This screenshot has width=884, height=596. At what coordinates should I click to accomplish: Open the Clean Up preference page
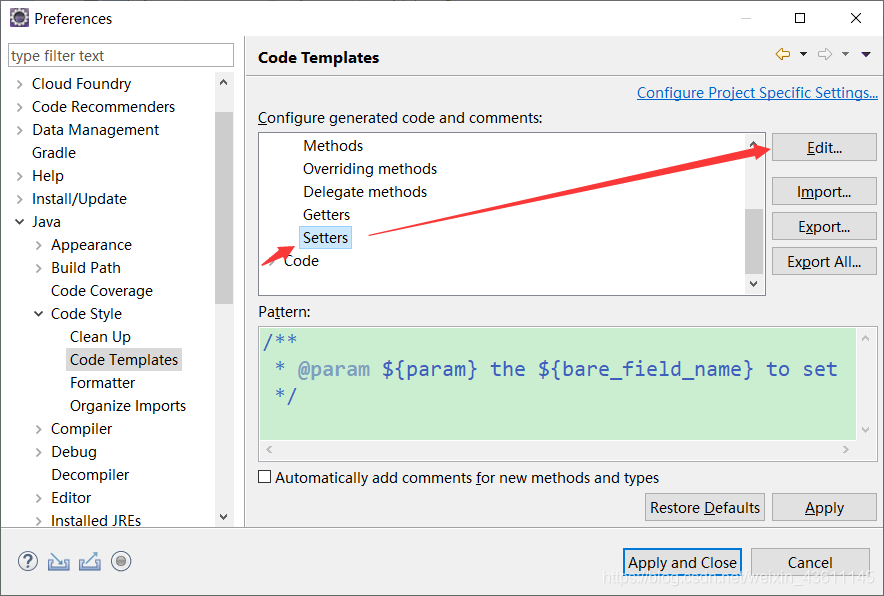[x=100, y=337]
